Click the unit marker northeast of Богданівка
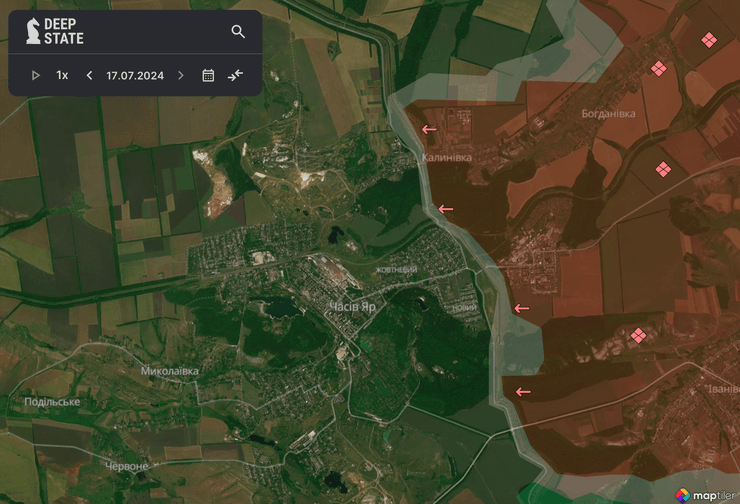 [658, 69]
